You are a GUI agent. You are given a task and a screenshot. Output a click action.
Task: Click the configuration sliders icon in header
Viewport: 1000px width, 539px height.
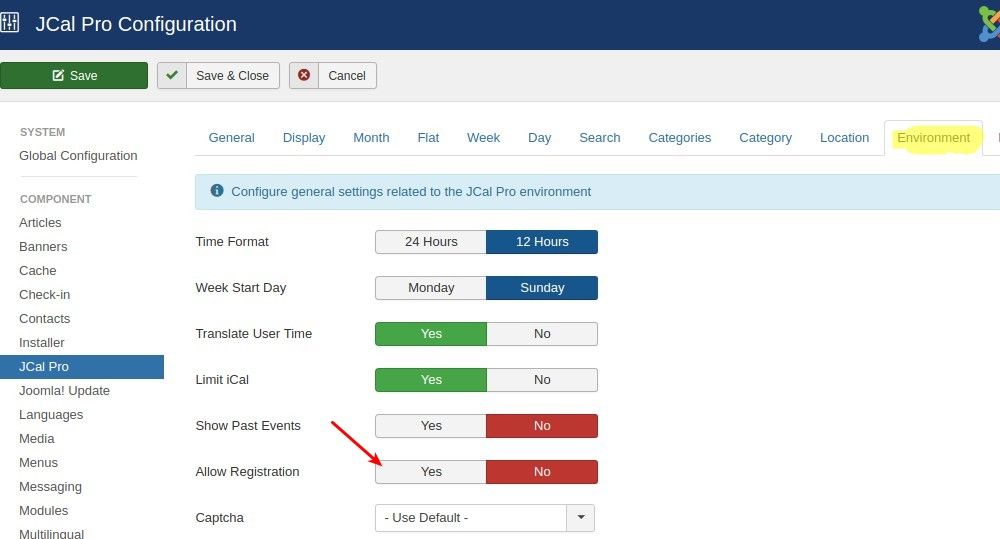[x=10, y=24]
